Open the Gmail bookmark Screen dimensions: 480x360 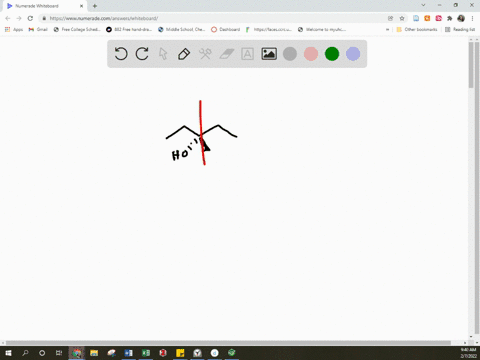tap(38, 29)
